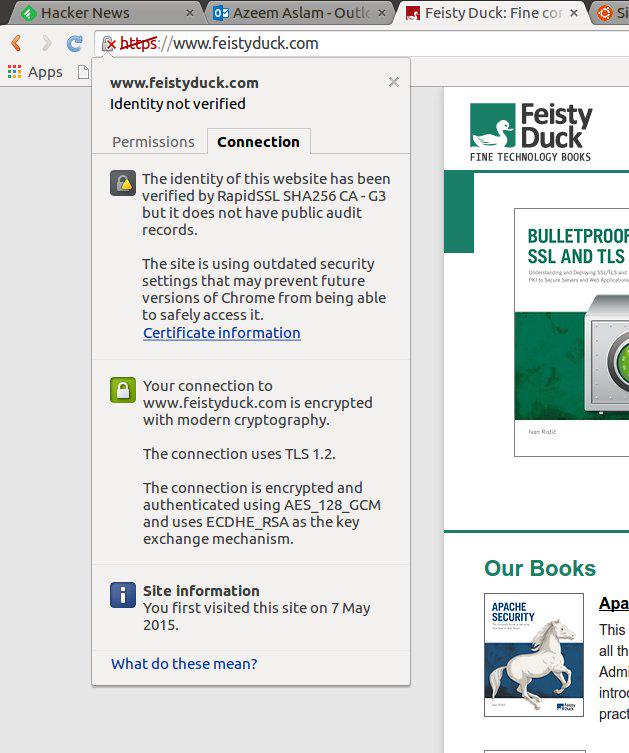The width and height of the screenshot is (629, 753).
Task: Click the Hacker News tab favicon
Action: (x=28, y=13)
